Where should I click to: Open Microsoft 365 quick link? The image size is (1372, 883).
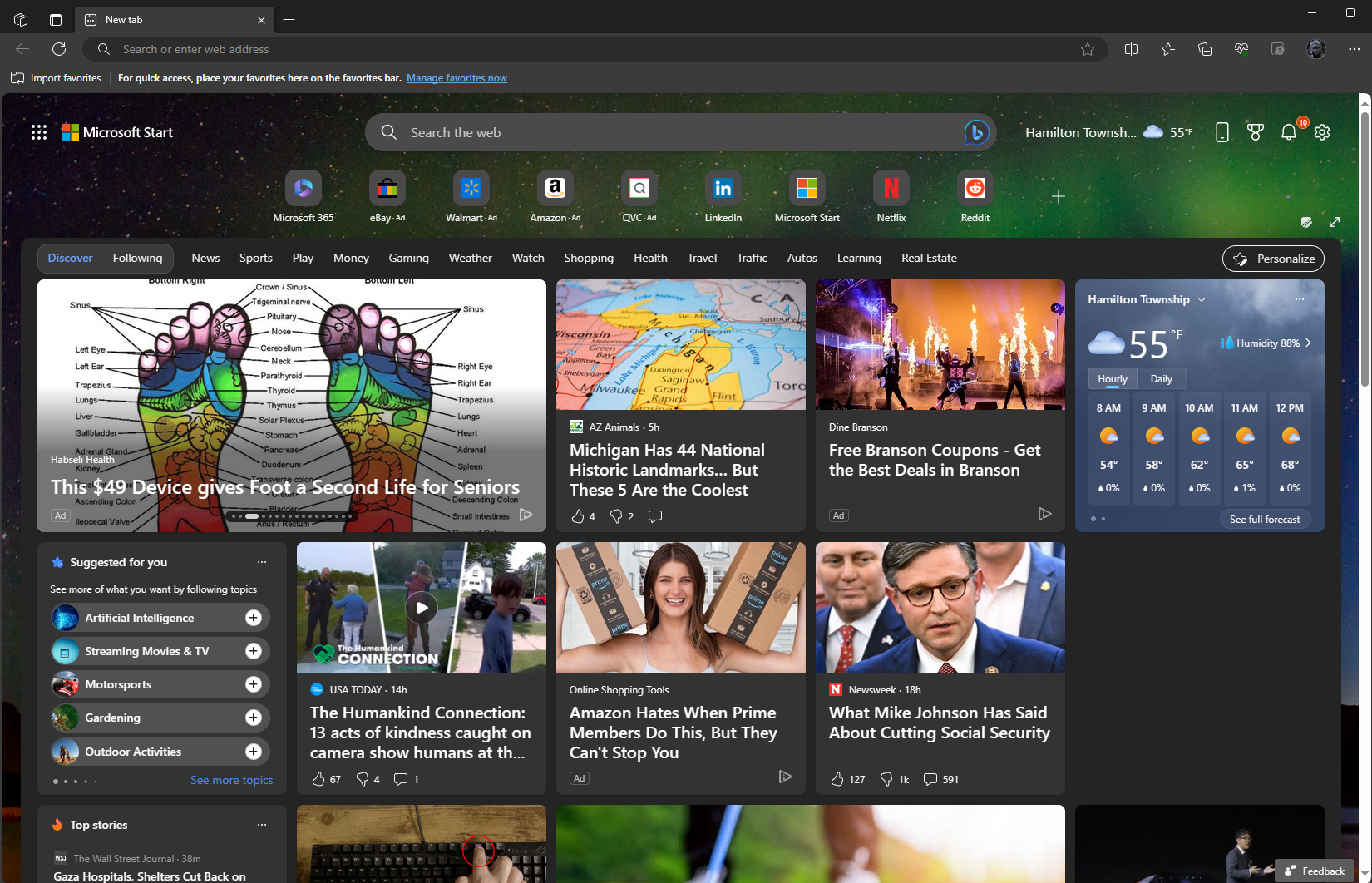[304, 197]
